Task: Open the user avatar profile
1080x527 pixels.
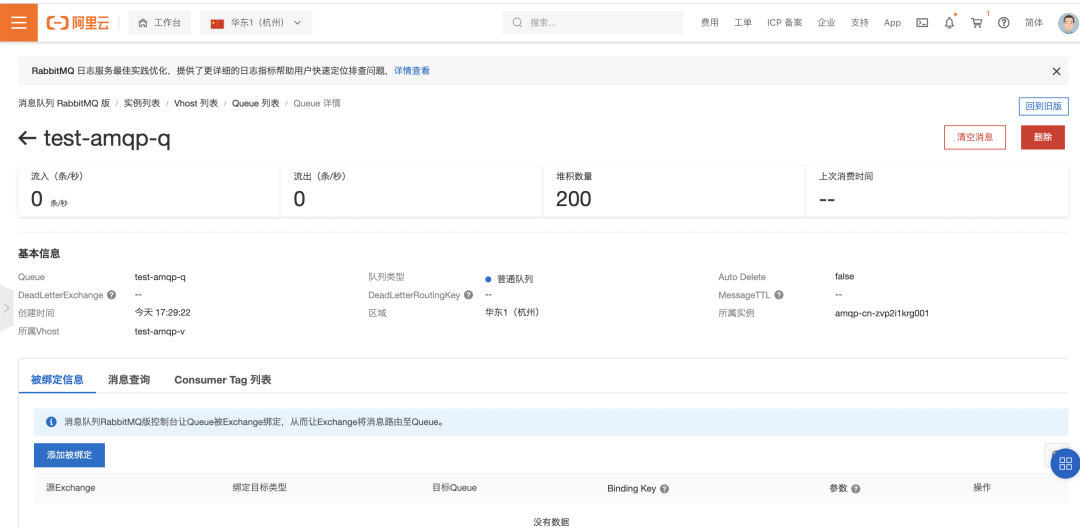Action: point(1068,23)
